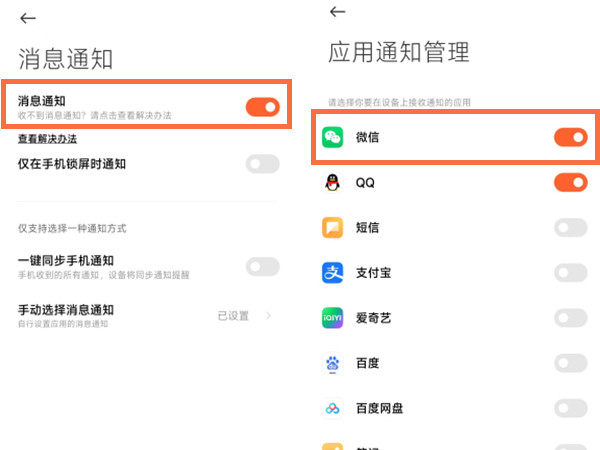This screenshot has width=600, height=450.
Task: Enable 仅在手机锁屏时通知 toggle
Action: coord(262,164)
